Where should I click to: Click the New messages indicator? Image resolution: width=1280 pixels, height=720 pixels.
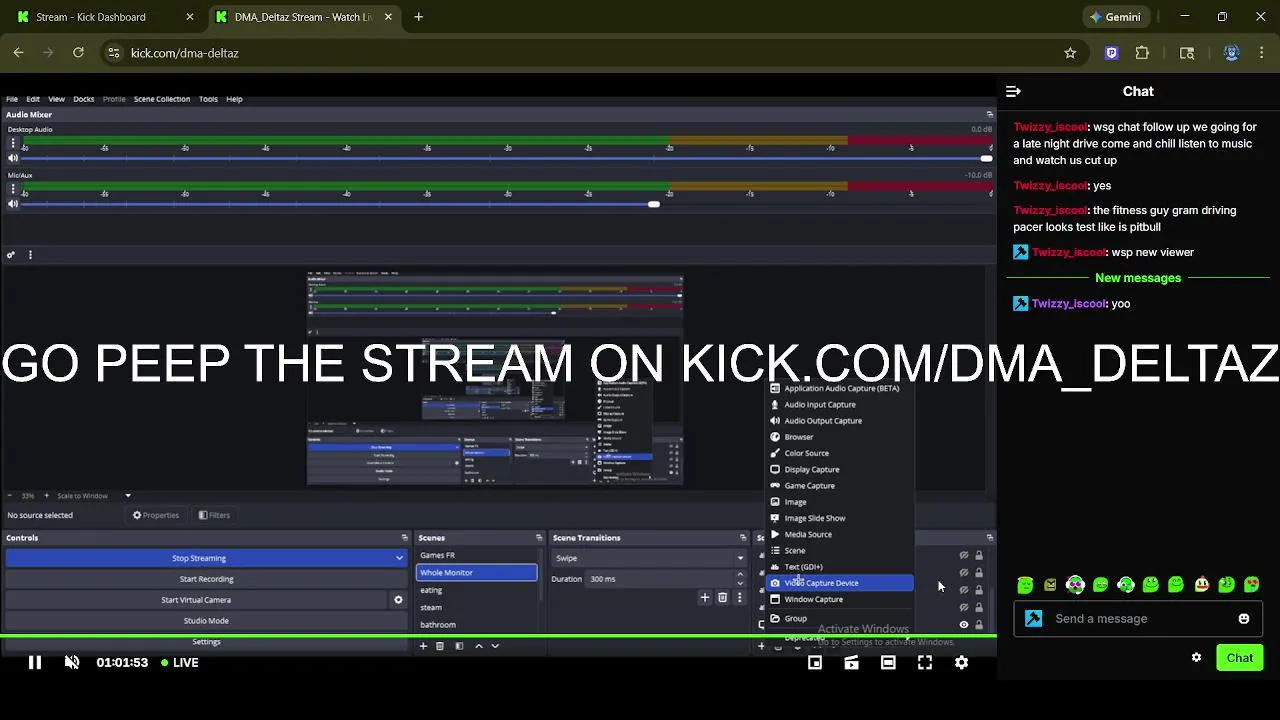click(1138, 278)
